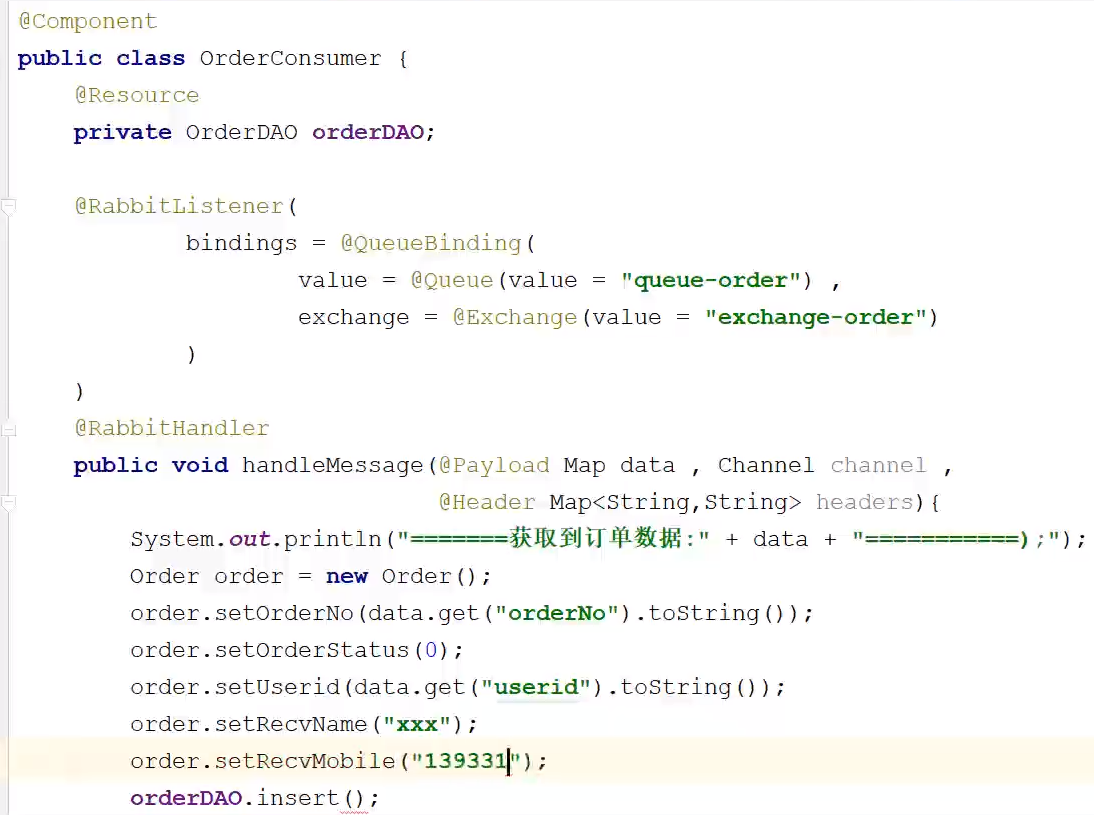Click the @Resource annotation
The image size is (1094, 815).
point(137,96)
